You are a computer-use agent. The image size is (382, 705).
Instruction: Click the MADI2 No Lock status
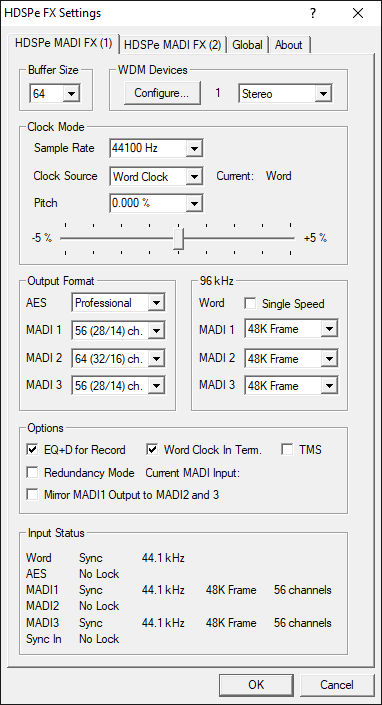[99, 606]
